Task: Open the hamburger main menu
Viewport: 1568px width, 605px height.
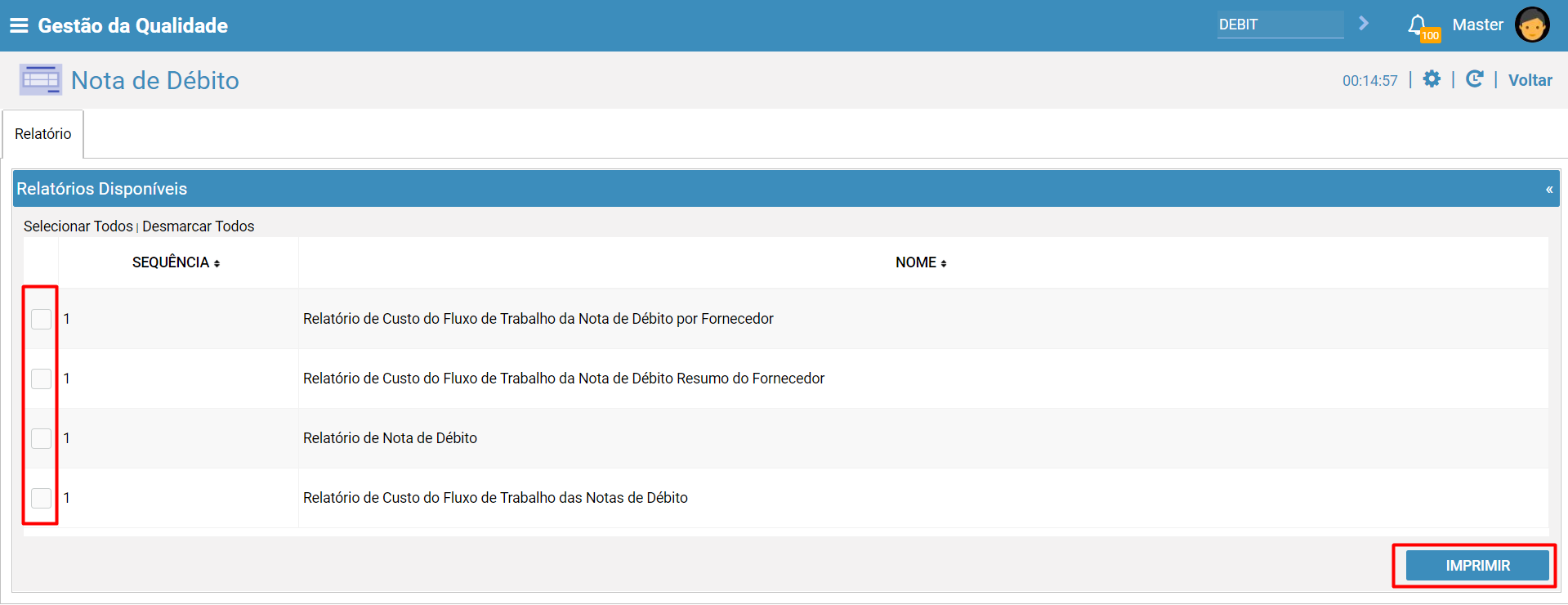Action: coord(19,25)
